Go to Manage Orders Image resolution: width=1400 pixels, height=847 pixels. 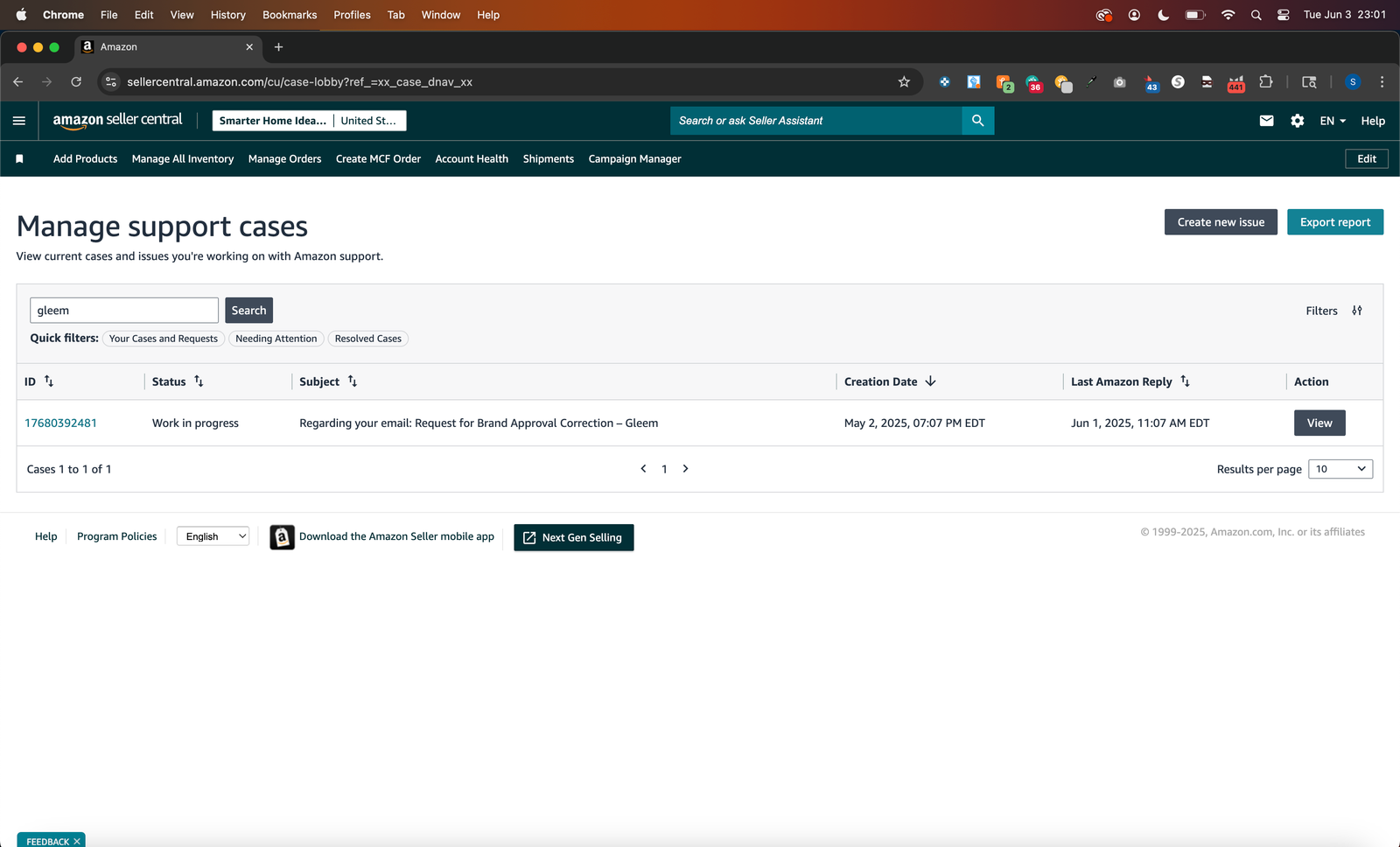click(284, 159)
